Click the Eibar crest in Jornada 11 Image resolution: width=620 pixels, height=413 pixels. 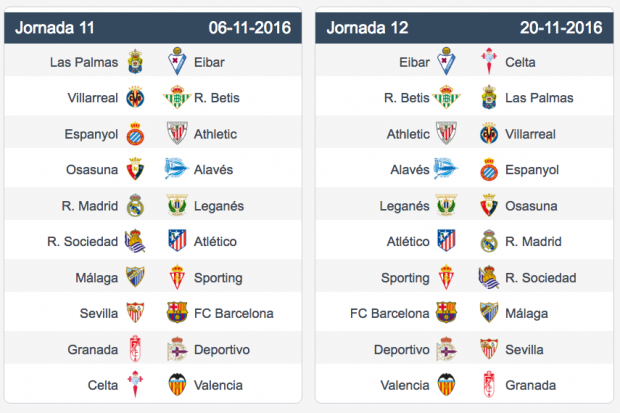point(177,61)
